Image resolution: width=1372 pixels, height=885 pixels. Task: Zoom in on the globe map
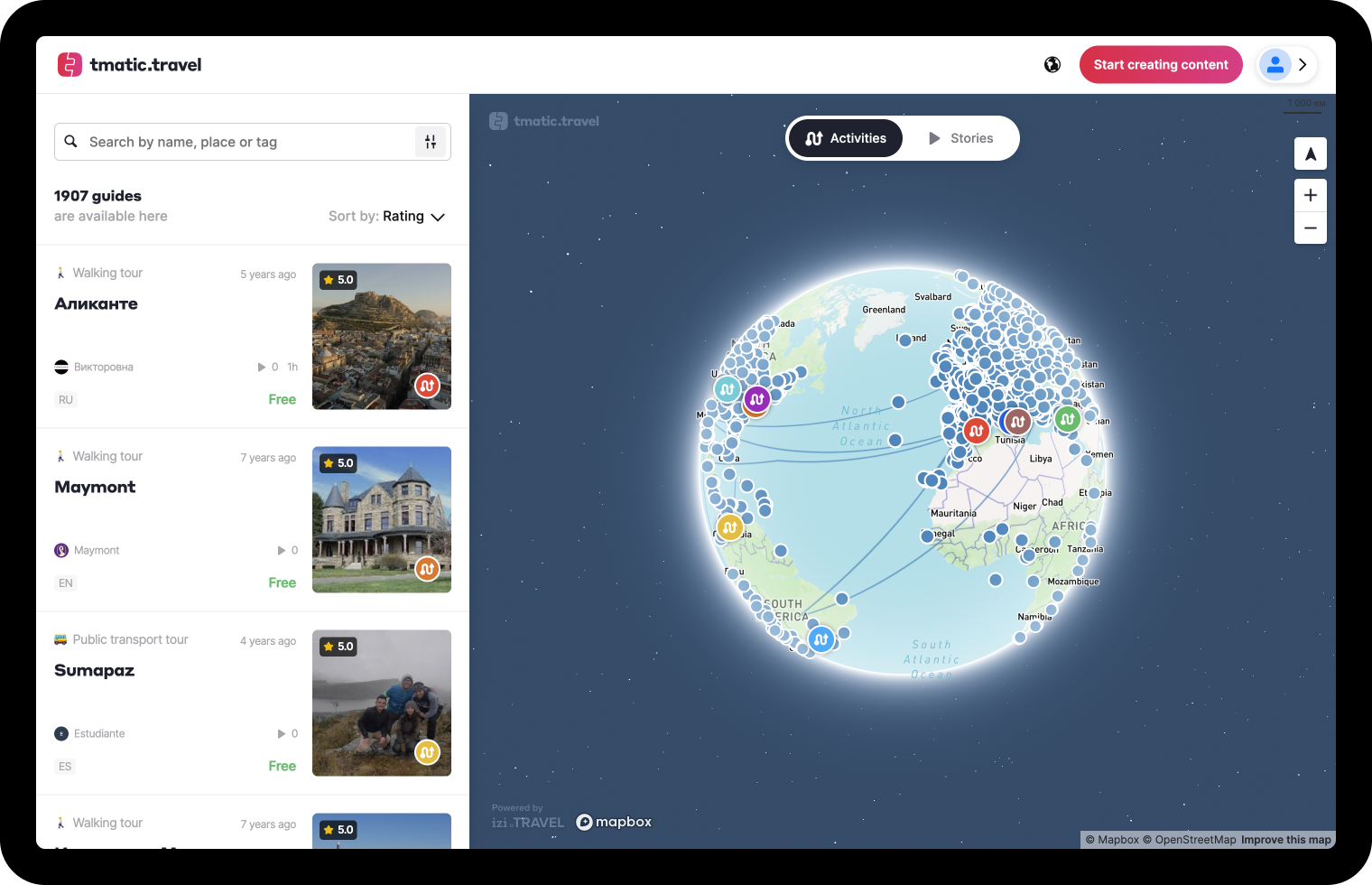1310,195
